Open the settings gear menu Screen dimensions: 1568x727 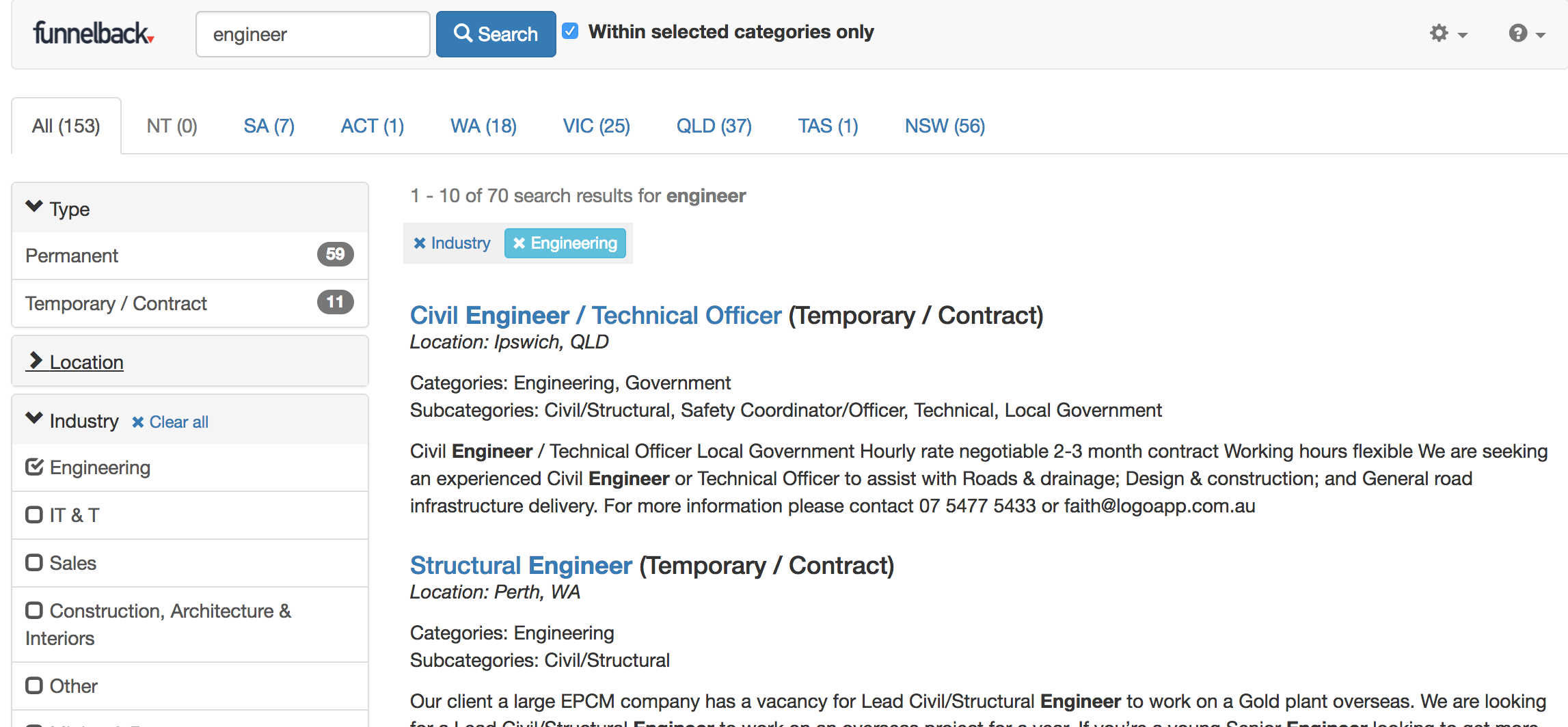tap(1446, 33)
